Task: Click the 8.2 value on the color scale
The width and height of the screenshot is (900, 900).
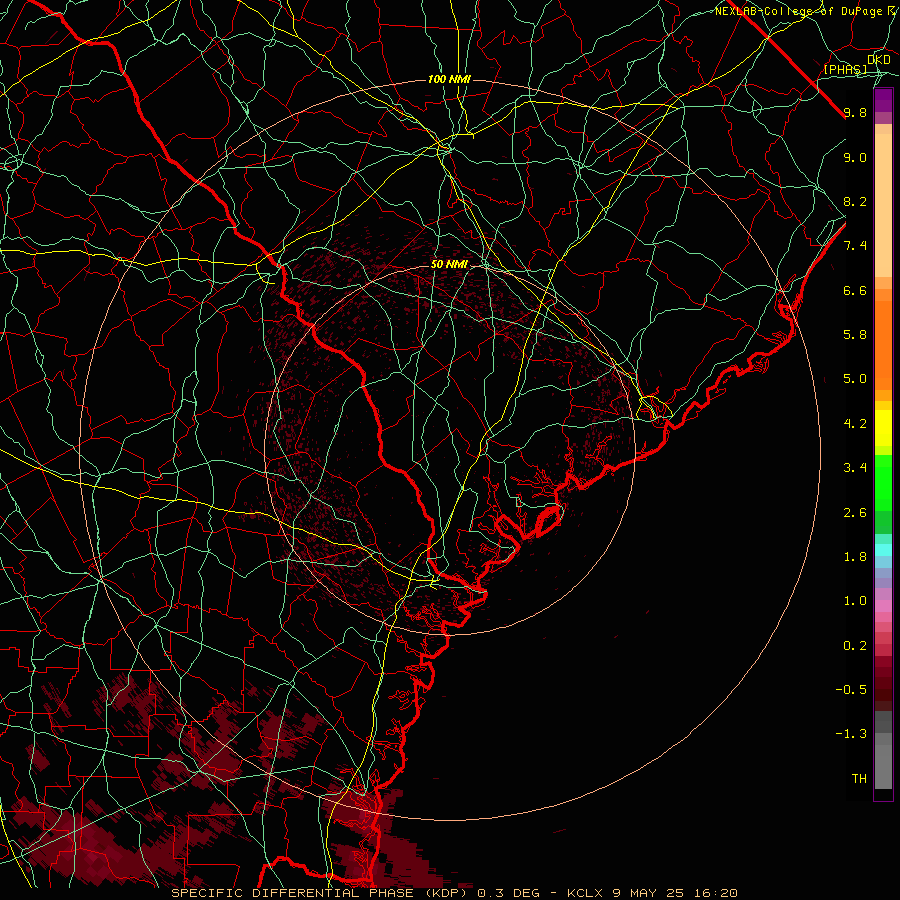Action: click(855, 201)
